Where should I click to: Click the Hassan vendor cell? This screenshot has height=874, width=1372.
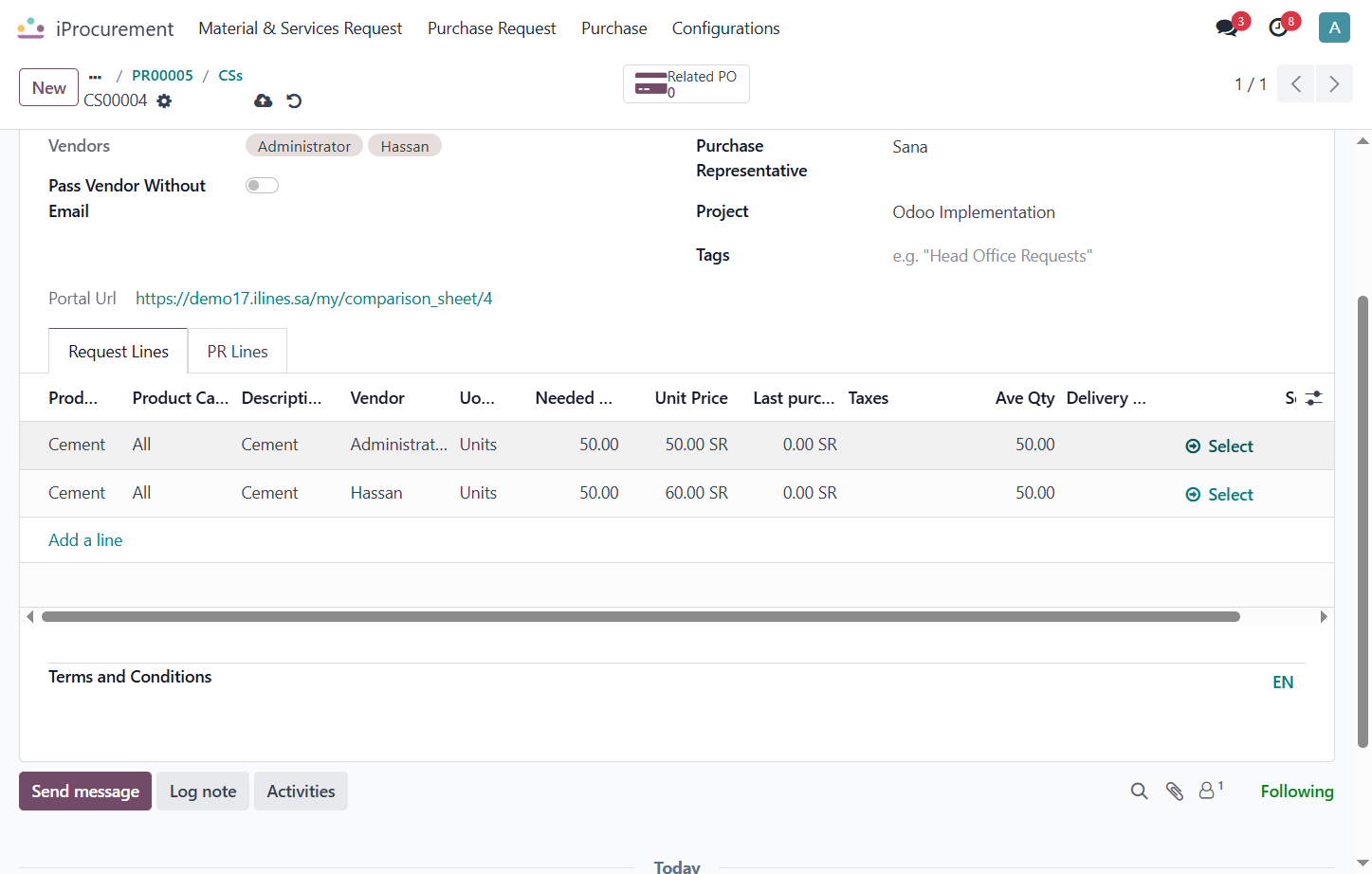tap(376, 493)
